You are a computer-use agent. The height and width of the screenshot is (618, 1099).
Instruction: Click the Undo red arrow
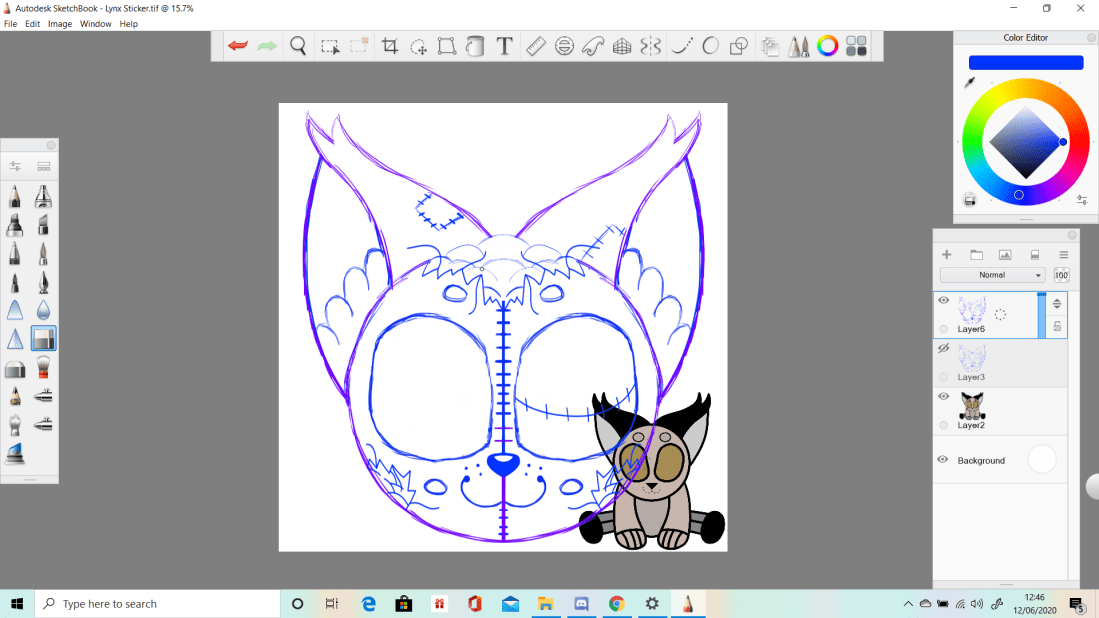[x=237, y=46]
